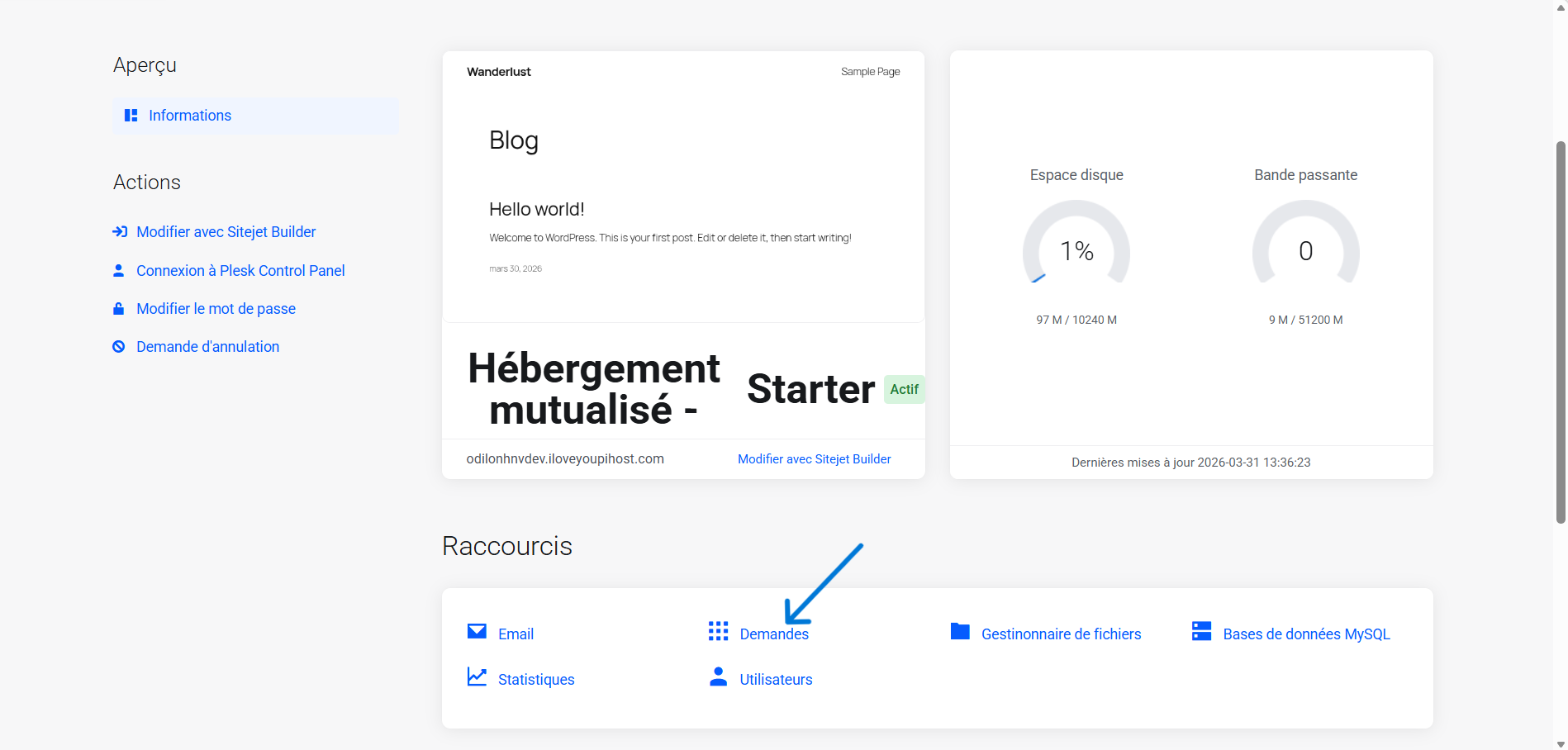The width and height of the screenshot is (1568, 750).
Task: Click the cancellation request ban icon
Action: [x=119, y=347]
